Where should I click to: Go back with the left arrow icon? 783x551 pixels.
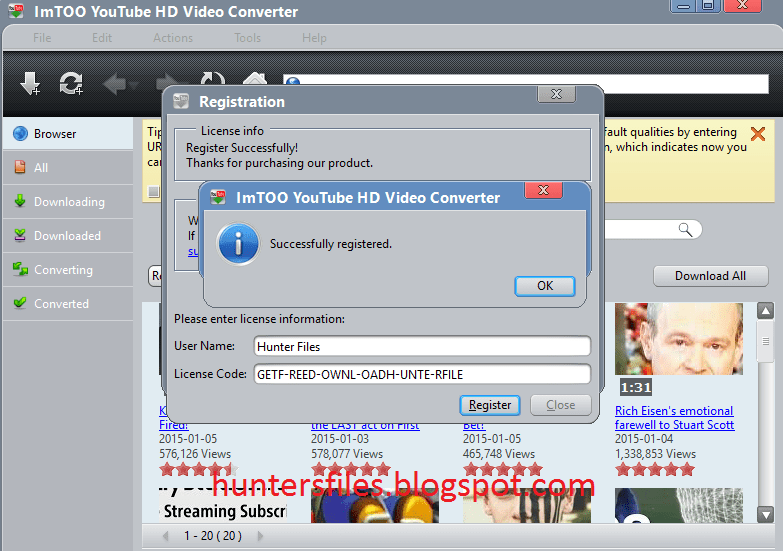pos(115,84)
